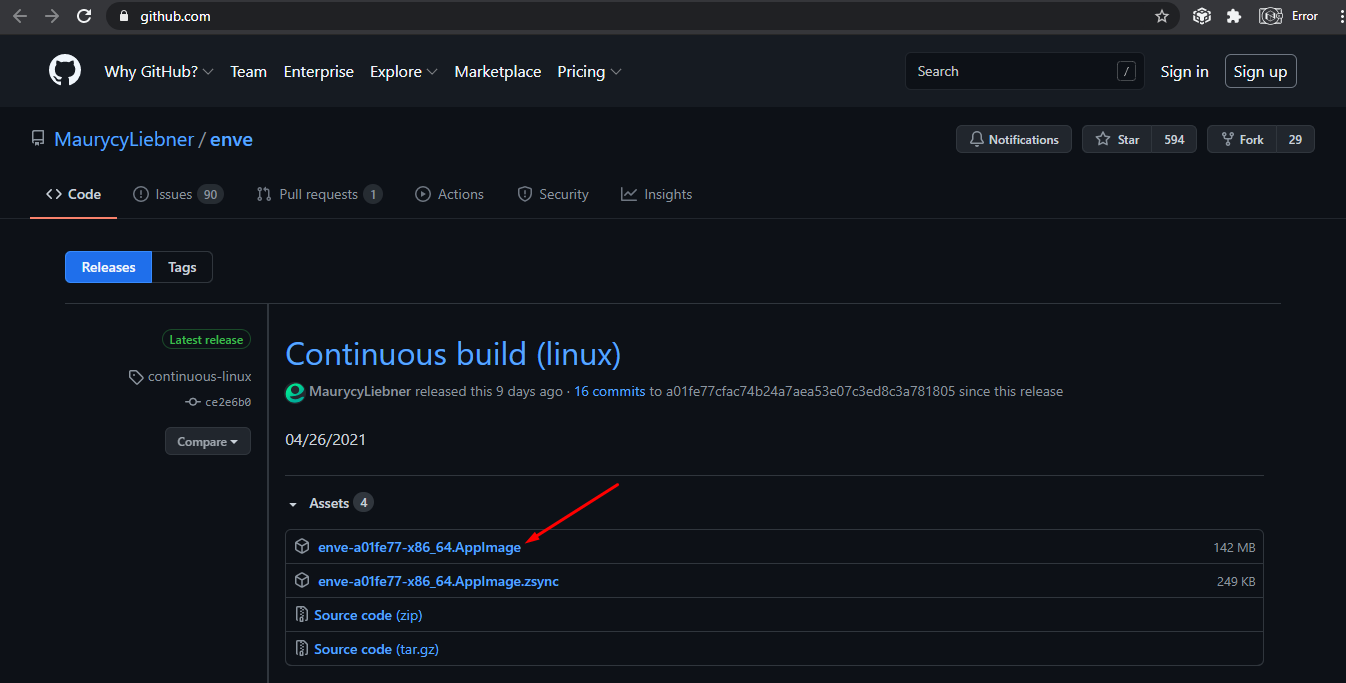Switch to the Insights tab
Screen dimensions: 1346x683
(x=657, y=194)
